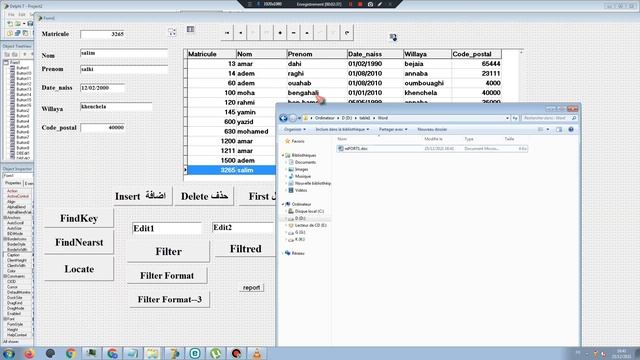Click recorder camera snapshot icon
This screenshot has height=360, width=640.
[x=370, y=4]
